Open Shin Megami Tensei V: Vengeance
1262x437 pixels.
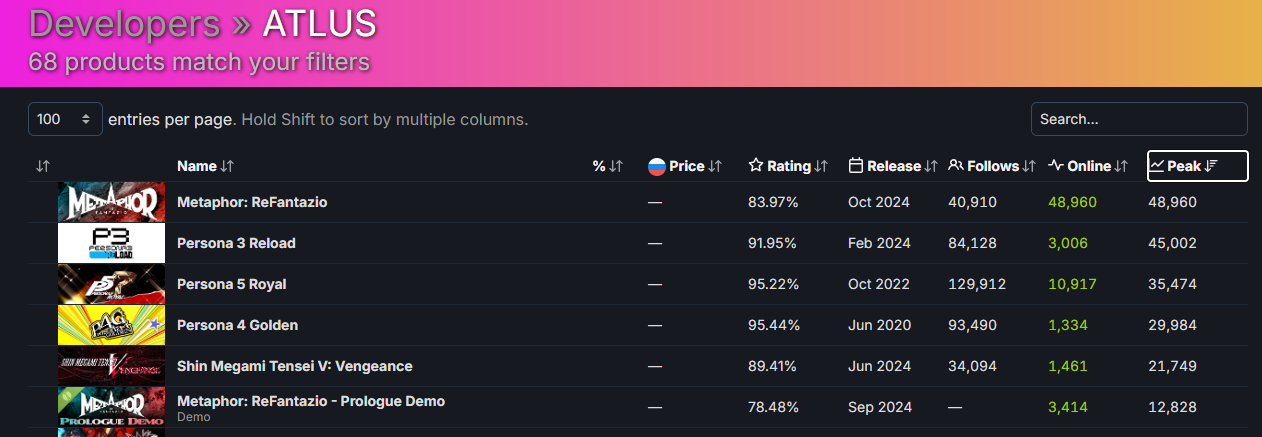(295, 366)
